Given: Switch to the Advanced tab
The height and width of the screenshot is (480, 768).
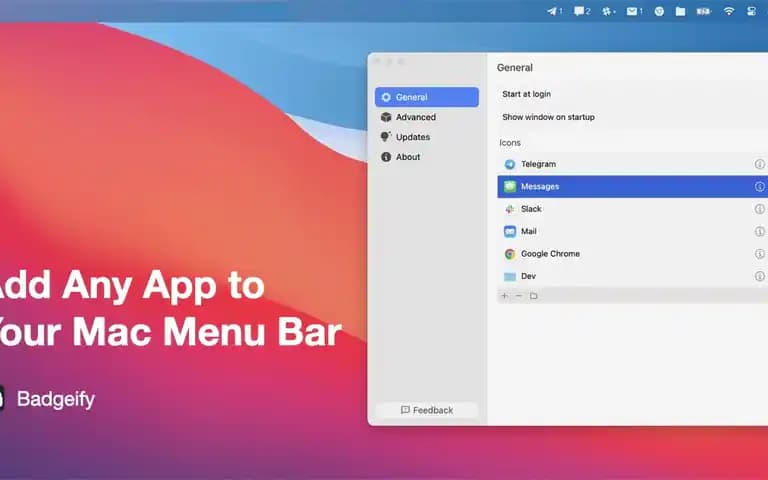Looking at the screenshot, I should 427,117.
